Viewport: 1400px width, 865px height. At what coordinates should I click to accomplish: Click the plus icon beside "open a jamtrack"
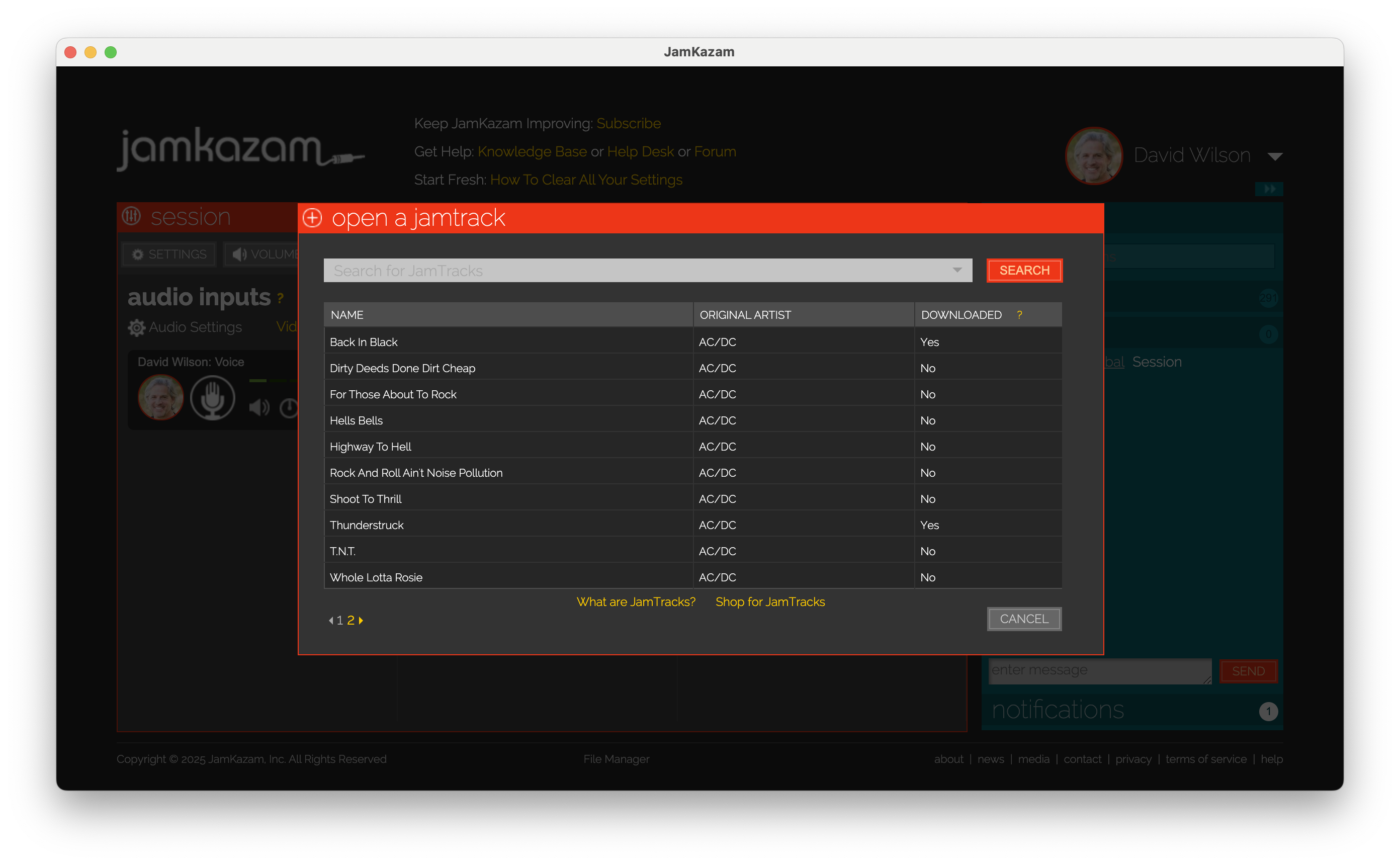pyautogui.click(x=312, y=218)
